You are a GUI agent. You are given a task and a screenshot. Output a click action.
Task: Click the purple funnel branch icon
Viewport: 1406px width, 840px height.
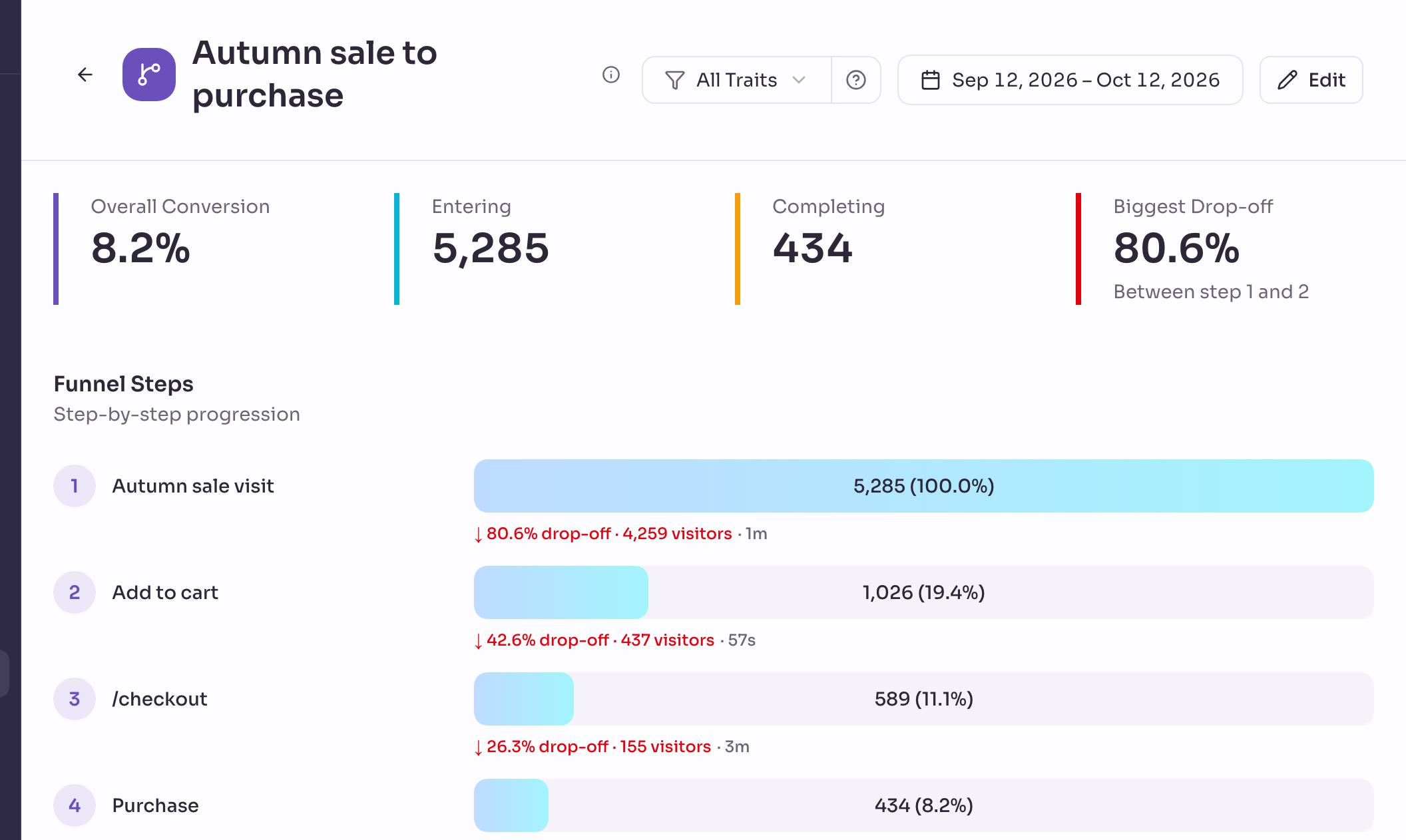click(149, 75)
